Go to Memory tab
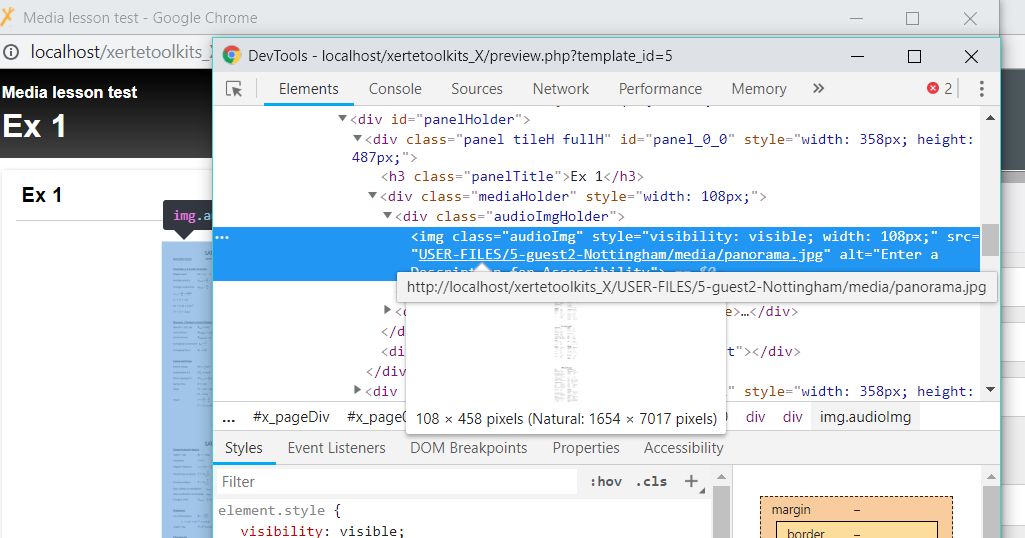Viewport: 1025px width, 538px height. pos(759,89)
